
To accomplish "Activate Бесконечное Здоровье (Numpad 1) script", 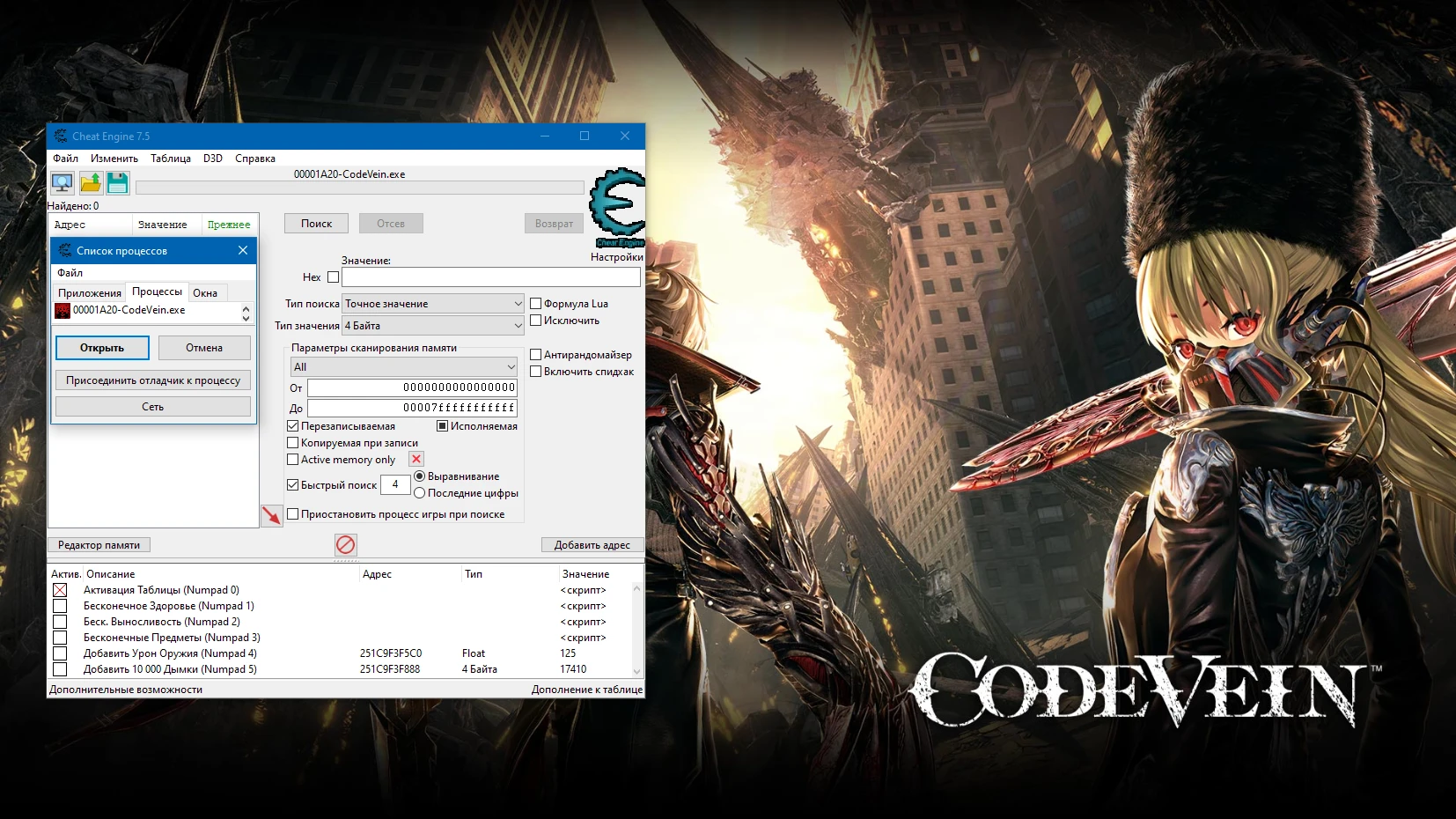I will (60, 606).
